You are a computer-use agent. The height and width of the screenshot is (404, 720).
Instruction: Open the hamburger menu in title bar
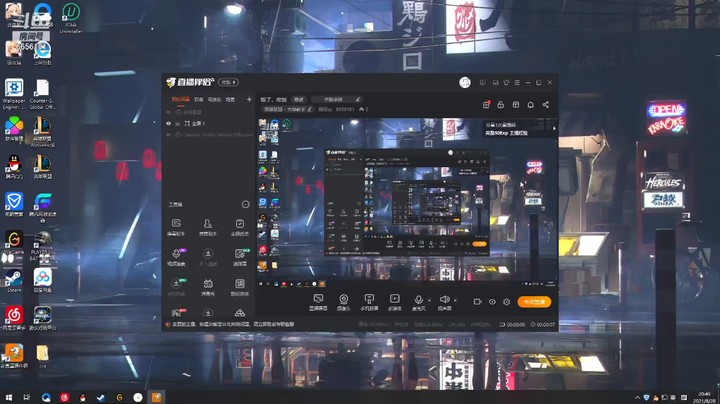pos(517,83)
